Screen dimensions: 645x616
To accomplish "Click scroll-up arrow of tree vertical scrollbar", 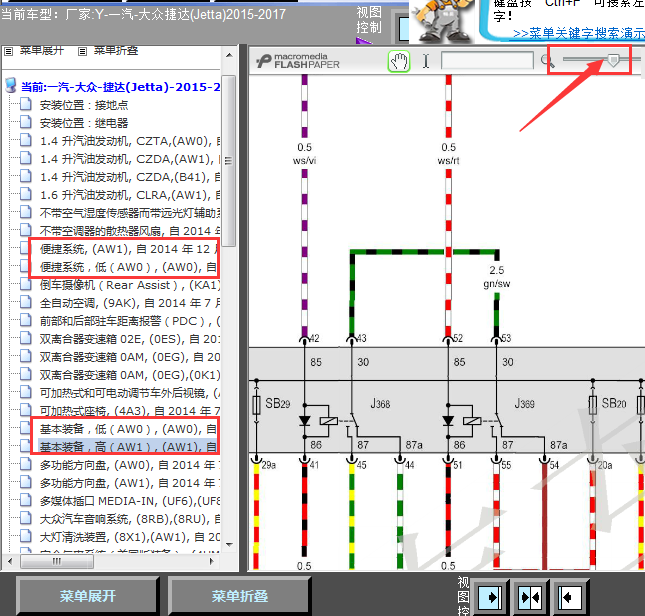I will (x=229, y=55).
